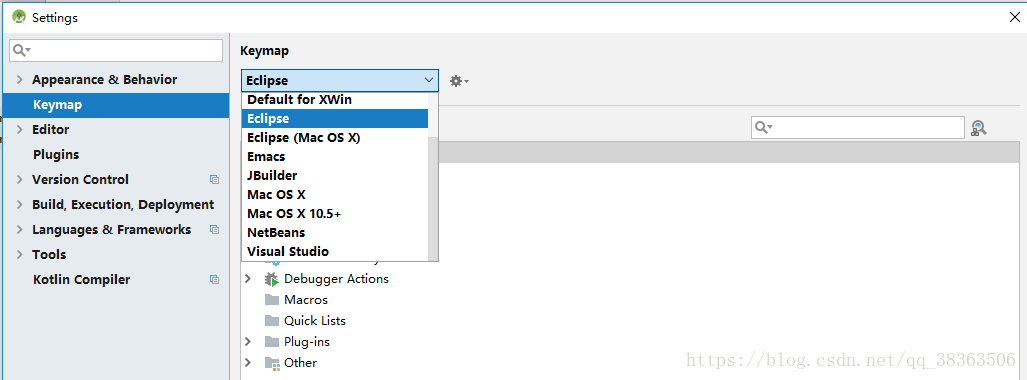The width and height of the screenshot is (1027, 380).
Task: Choose Default for XWin keymap
Action: [335, 100]
